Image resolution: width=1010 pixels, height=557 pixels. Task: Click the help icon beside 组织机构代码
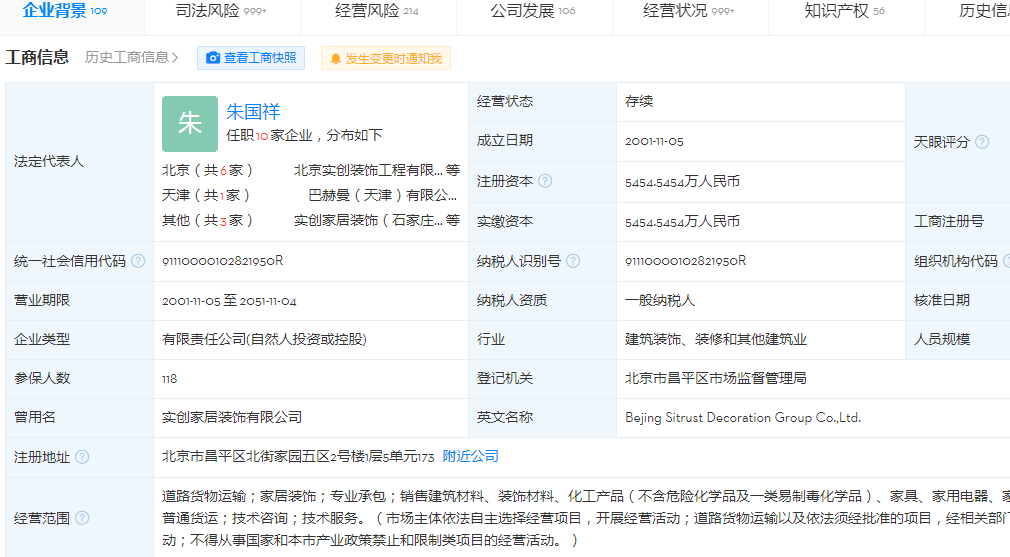1005,261
